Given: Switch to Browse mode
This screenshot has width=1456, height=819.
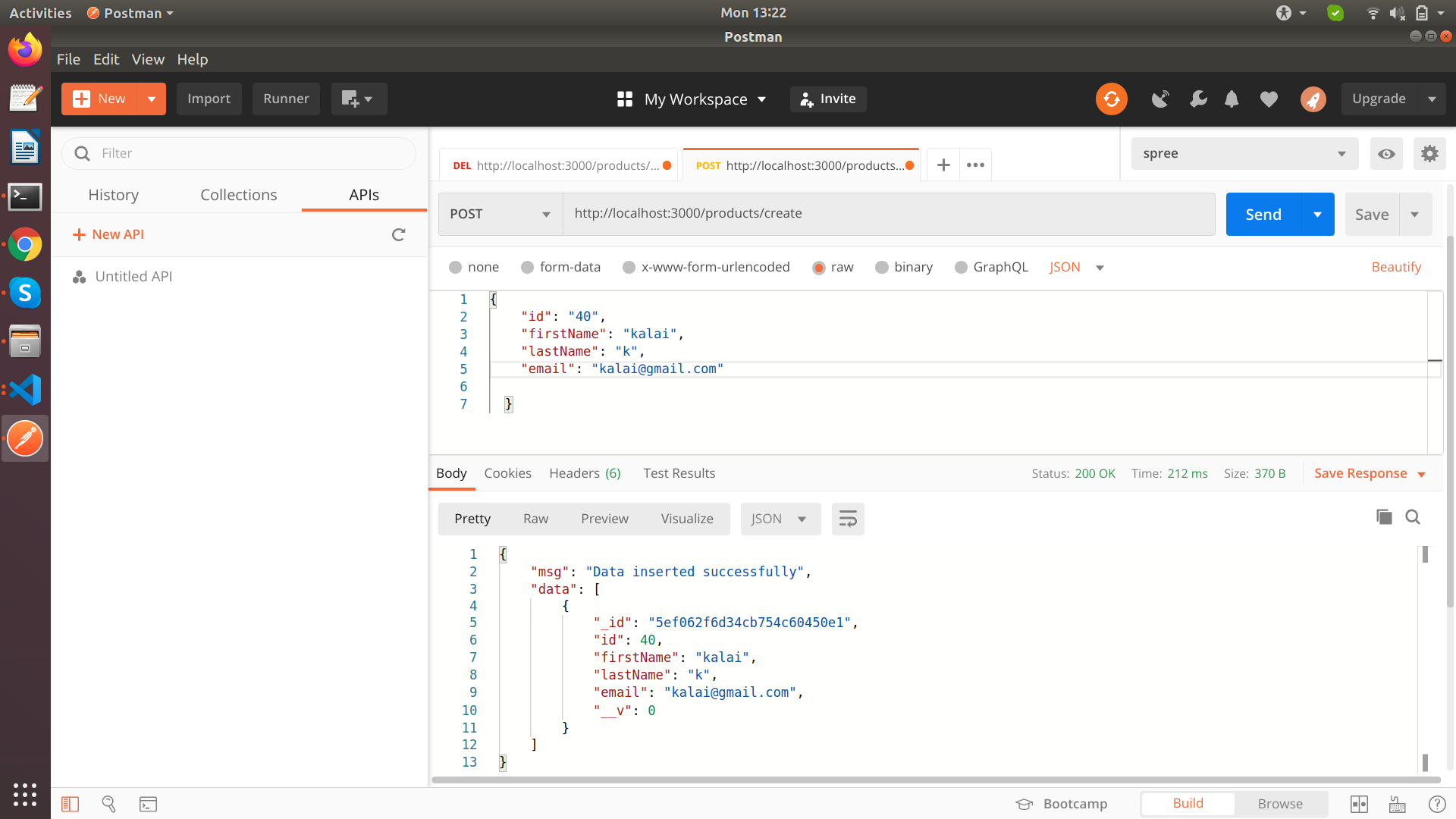Looking at the screenshot, I should 1280,804.
